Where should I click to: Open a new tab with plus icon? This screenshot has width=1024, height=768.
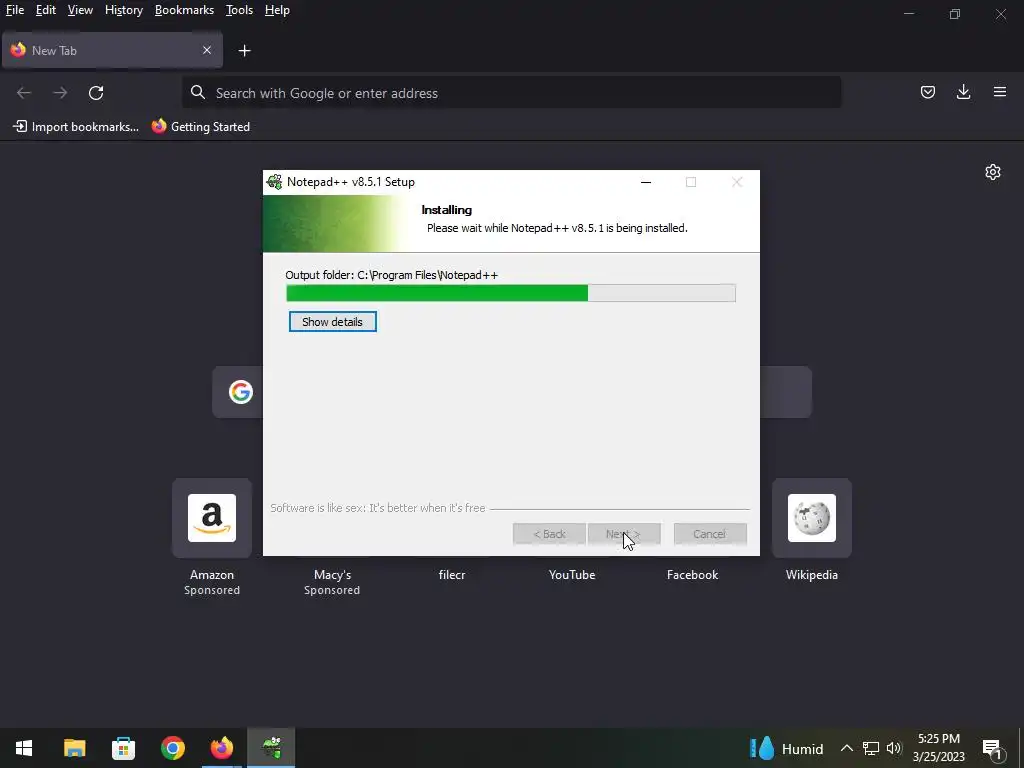pos(244,51)
